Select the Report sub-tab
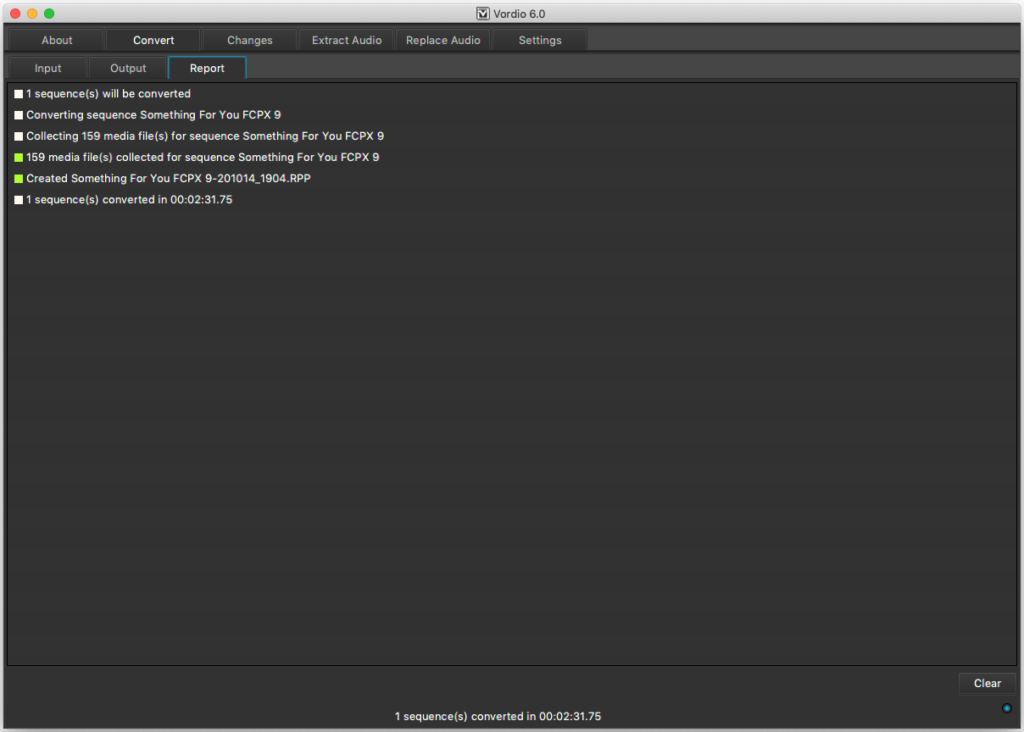Viewport: 1024px width, 732px height. tap(207, 68)
